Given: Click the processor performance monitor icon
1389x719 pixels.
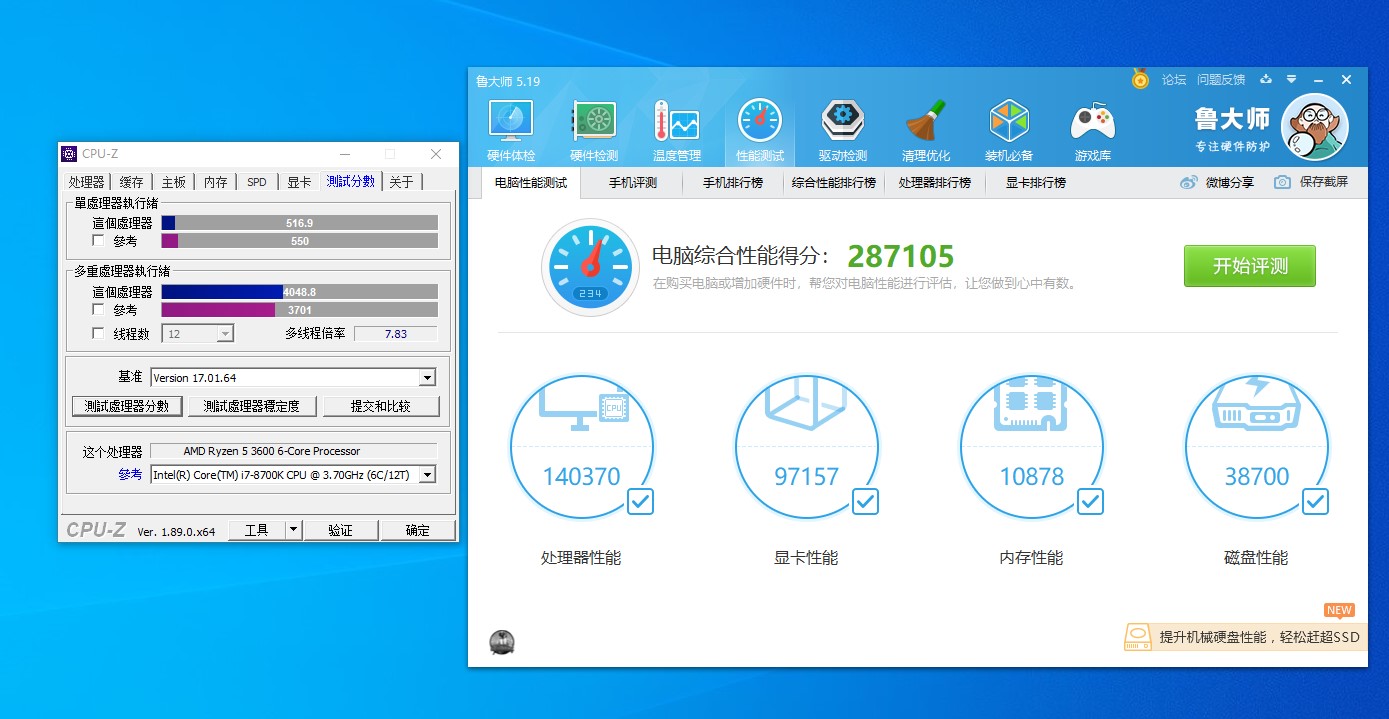Looking at the screenshot, I should click(x=583, y=411).
